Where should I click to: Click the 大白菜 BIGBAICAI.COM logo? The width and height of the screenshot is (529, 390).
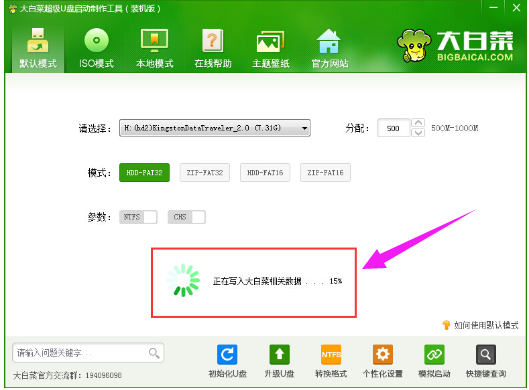455,46
